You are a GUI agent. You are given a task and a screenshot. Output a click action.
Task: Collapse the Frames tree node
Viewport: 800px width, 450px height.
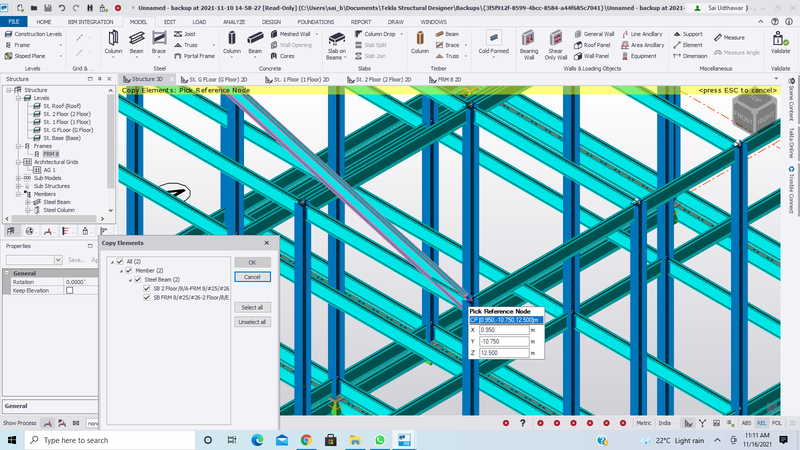(x=18, y=146)
